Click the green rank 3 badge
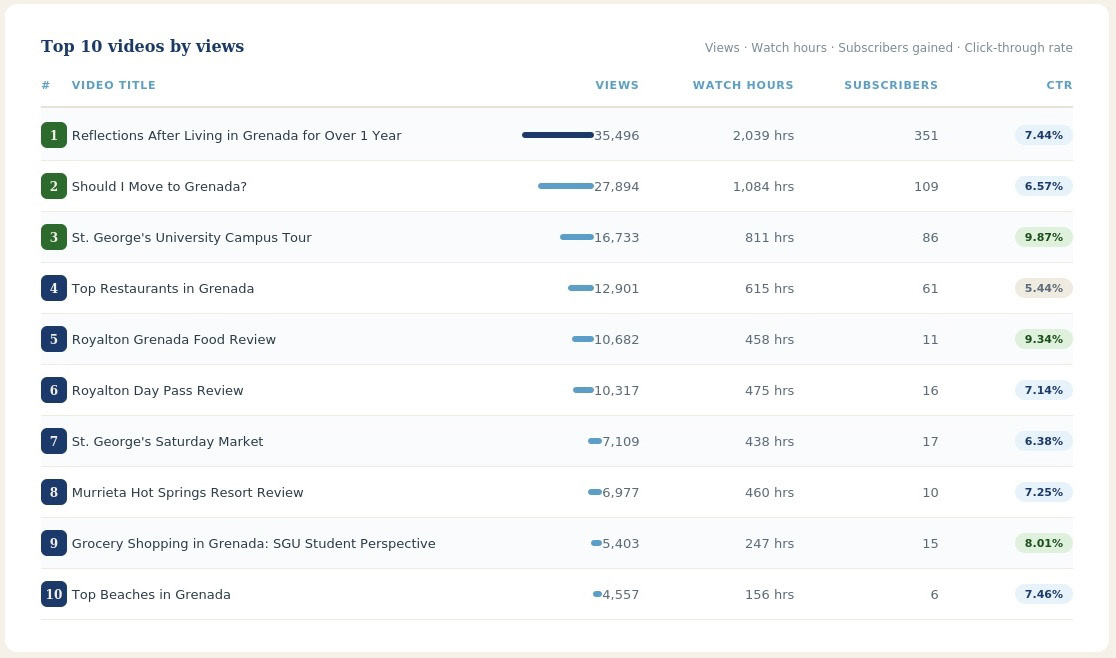1116x658 pixels. (54, 237)
